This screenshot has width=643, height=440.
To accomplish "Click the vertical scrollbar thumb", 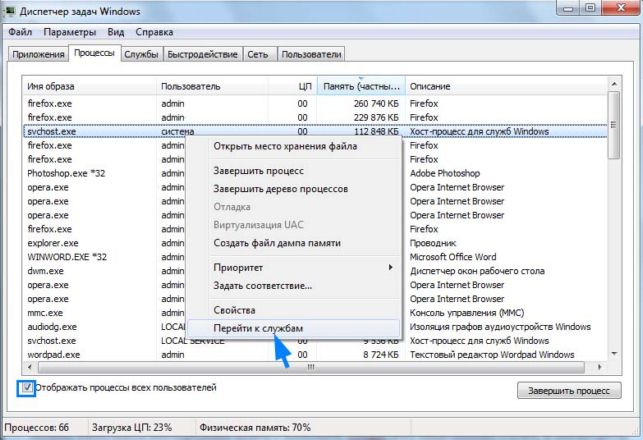I will coord(614,125).
